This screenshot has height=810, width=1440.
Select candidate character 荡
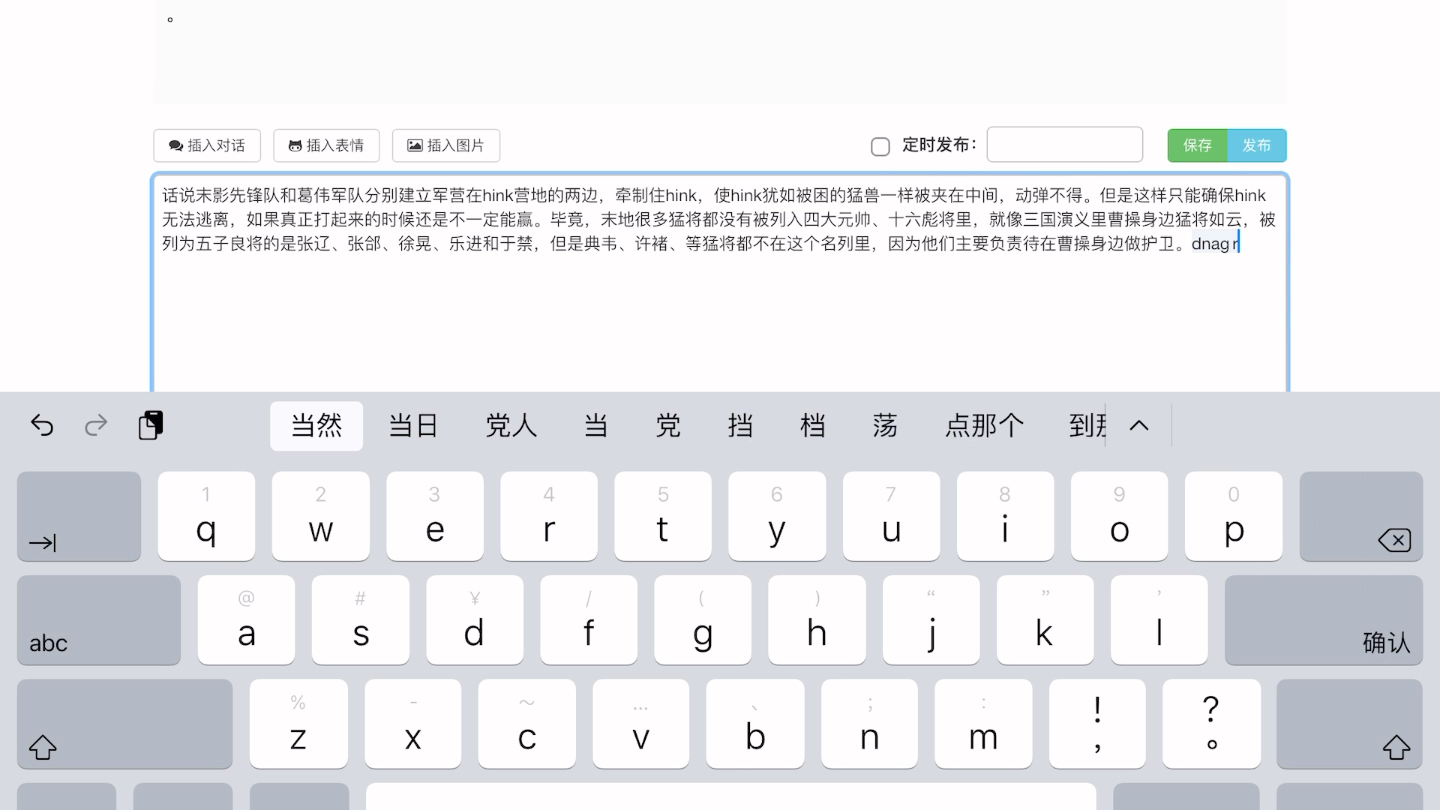point(885,426)
